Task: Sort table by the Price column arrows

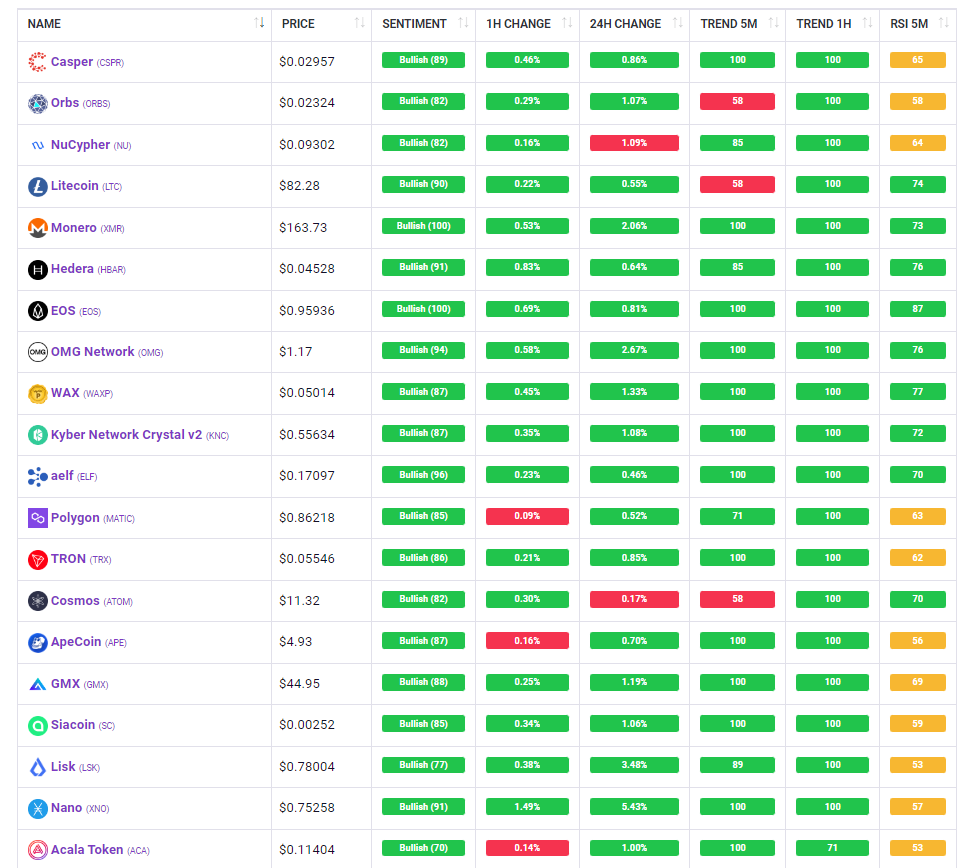Action: 360,23
